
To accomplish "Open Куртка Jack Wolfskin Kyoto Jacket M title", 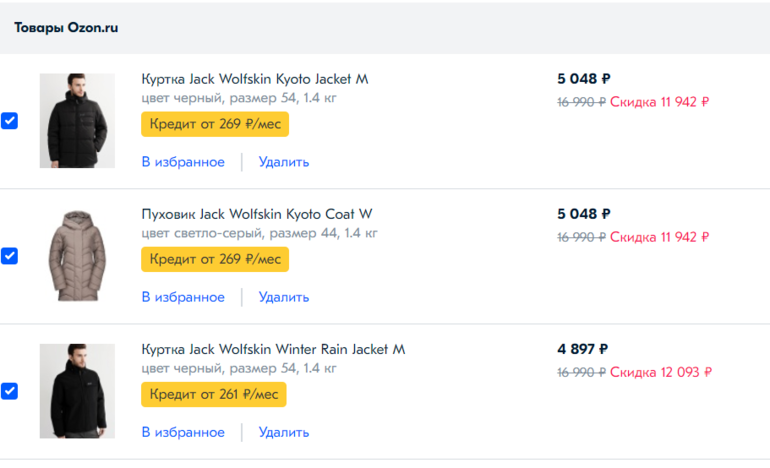I will click(255, 79).
